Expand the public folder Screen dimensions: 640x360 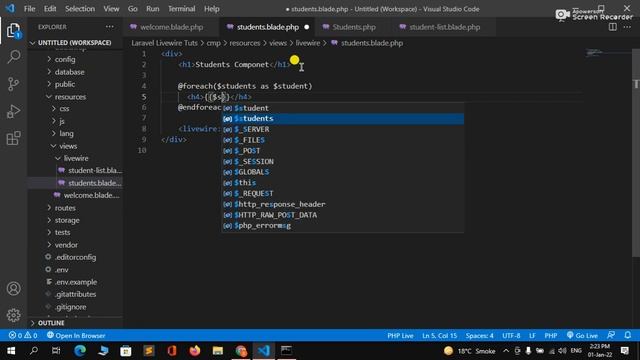pos(64,84)
